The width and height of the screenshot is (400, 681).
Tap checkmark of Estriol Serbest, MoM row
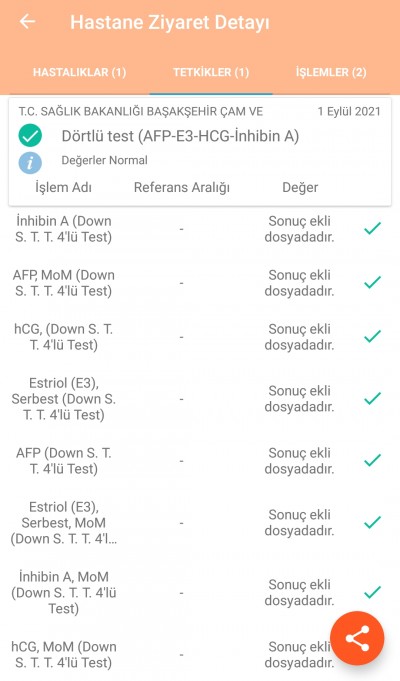tap(372, 522)
